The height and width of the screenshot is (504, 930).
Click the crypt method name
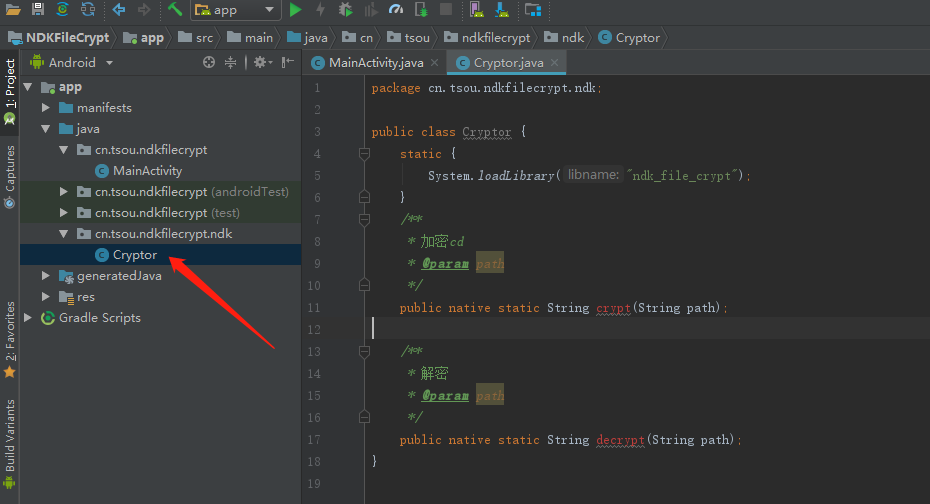(x=613, y=308)
